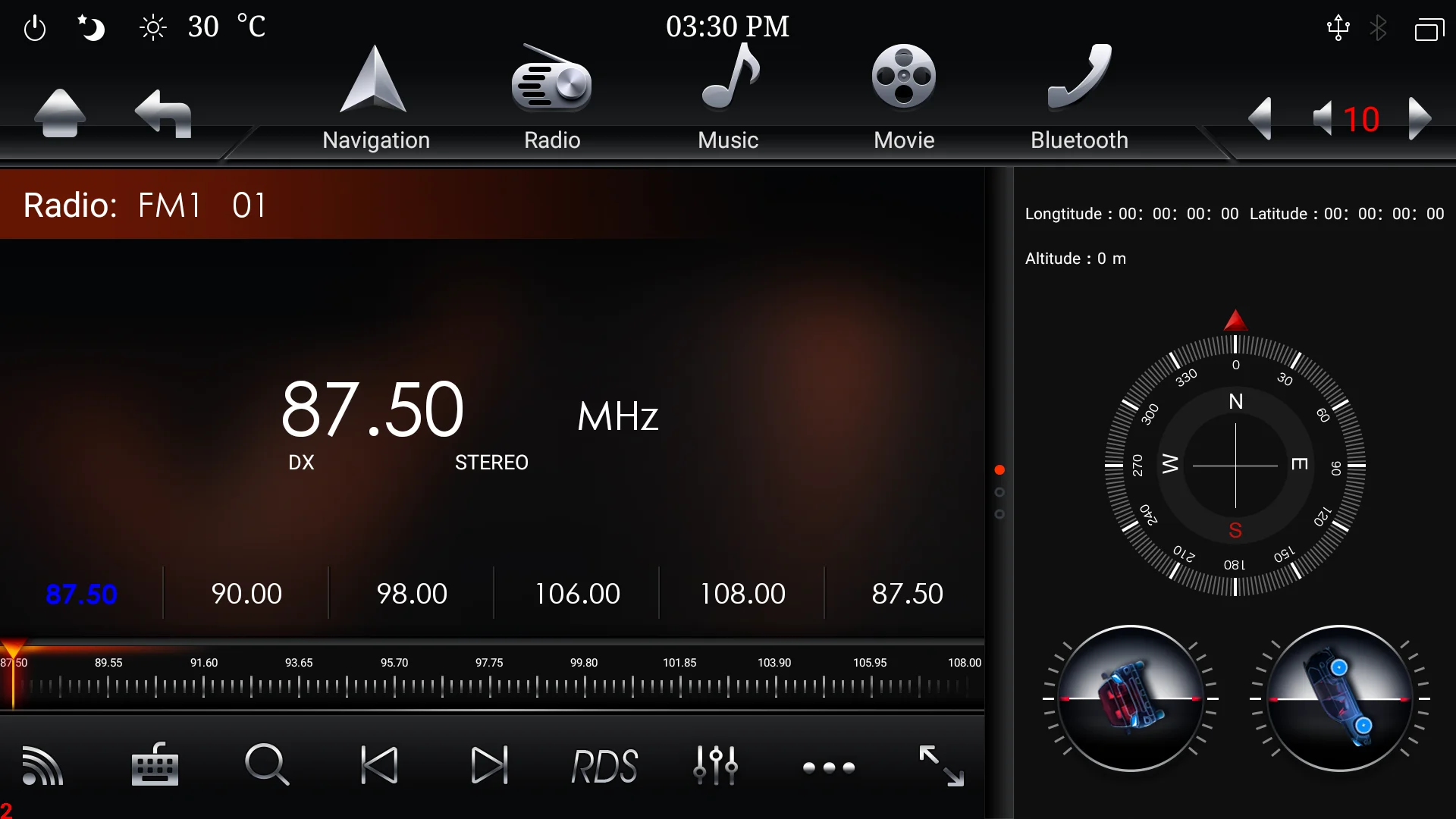Increase volume with right arrow

pos(1419,119)
